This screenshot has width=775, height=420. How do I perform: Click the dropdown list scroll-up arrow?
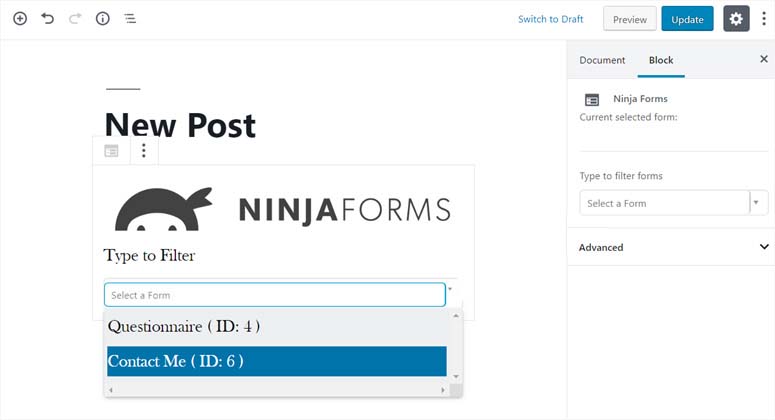pyautogui.click(x=456, y=315)
